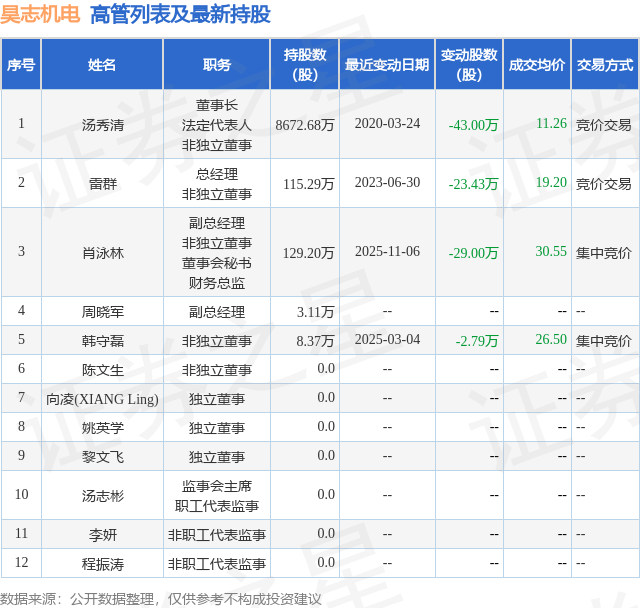Click 集中竞价 in 韩守磊's row
640x608 pixels.
click(x=604, y=341)
